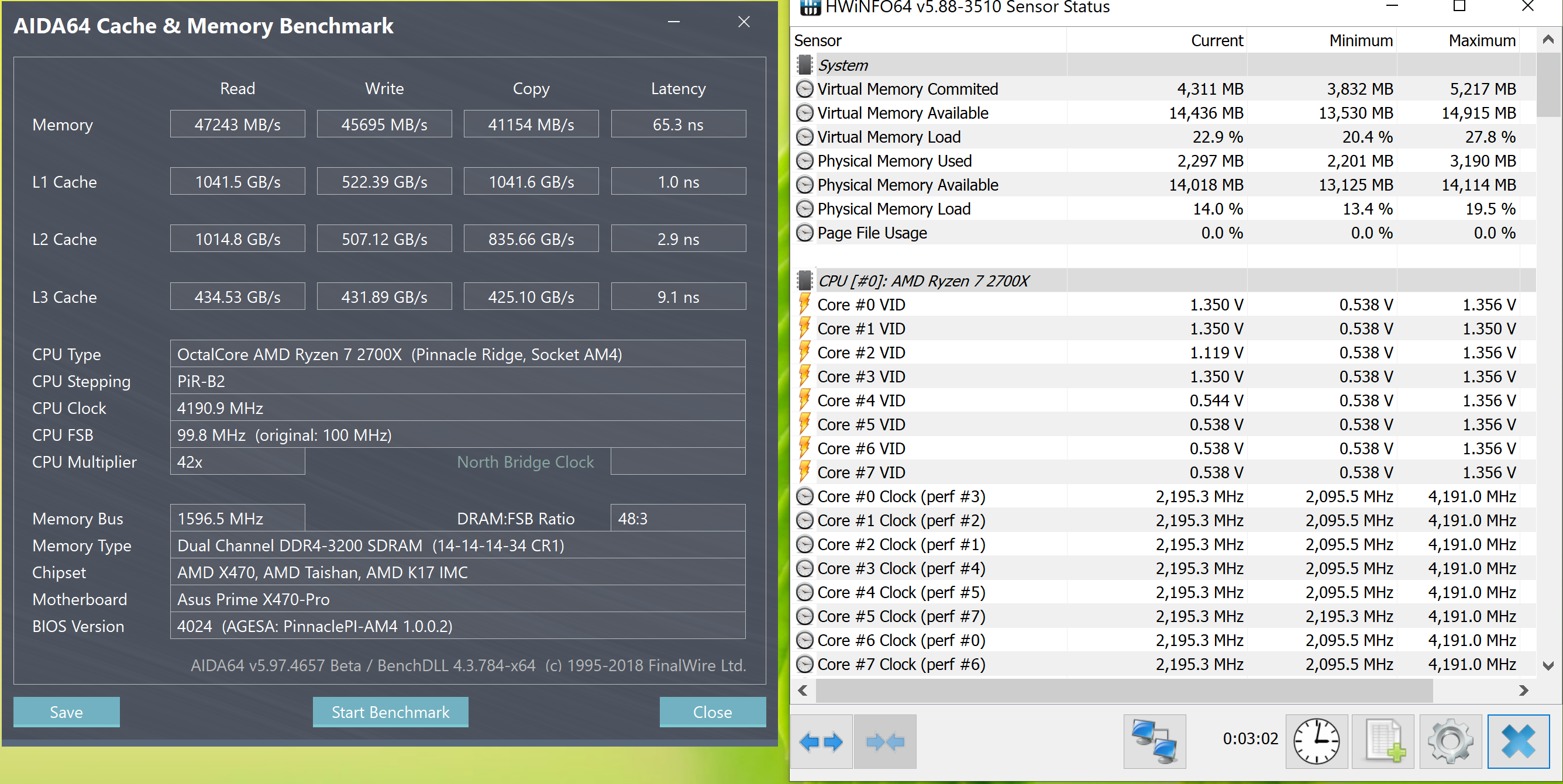Image resolution: width=1563 pixels, height=784 pixels.
Task: Click Physical Memory Used clock icon
Action: click(804, 161)
